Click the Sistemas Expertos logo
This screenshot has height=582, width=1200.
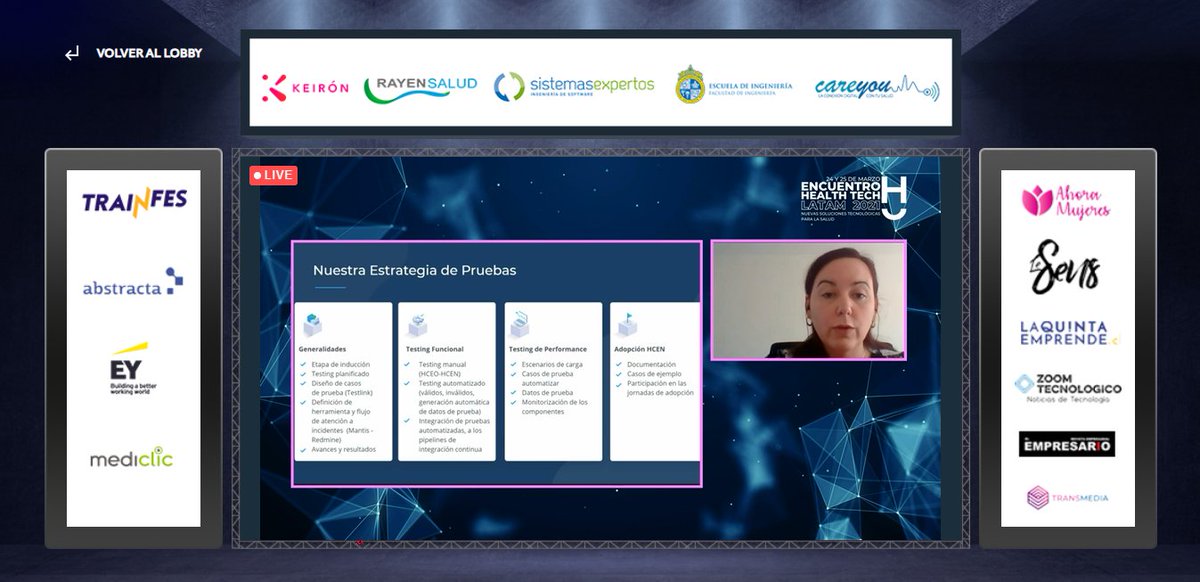pos(574,86)
